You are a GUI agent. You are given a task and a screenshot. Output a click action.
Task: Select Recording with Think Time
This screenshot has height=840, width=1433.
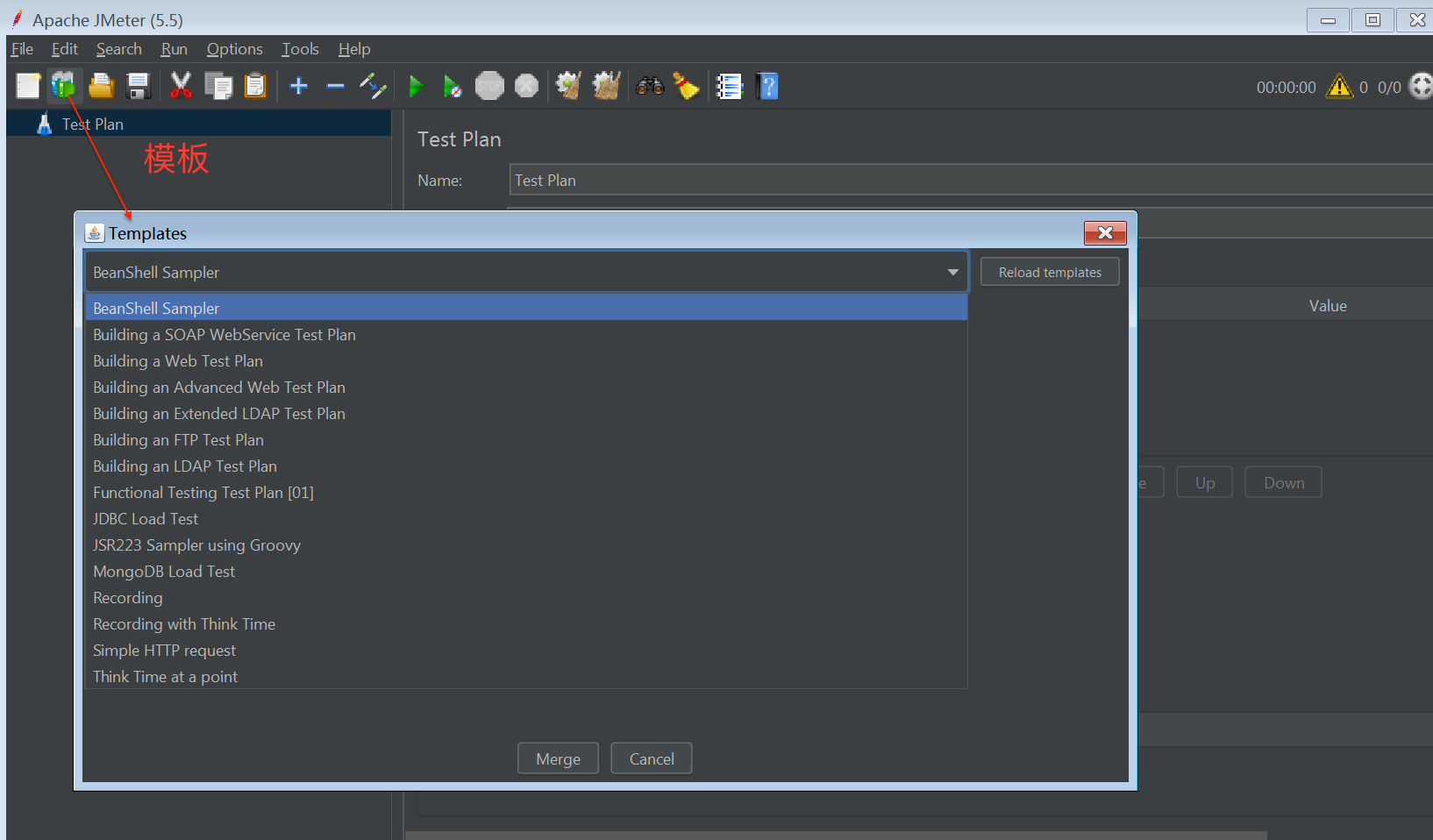pos(526,623)
